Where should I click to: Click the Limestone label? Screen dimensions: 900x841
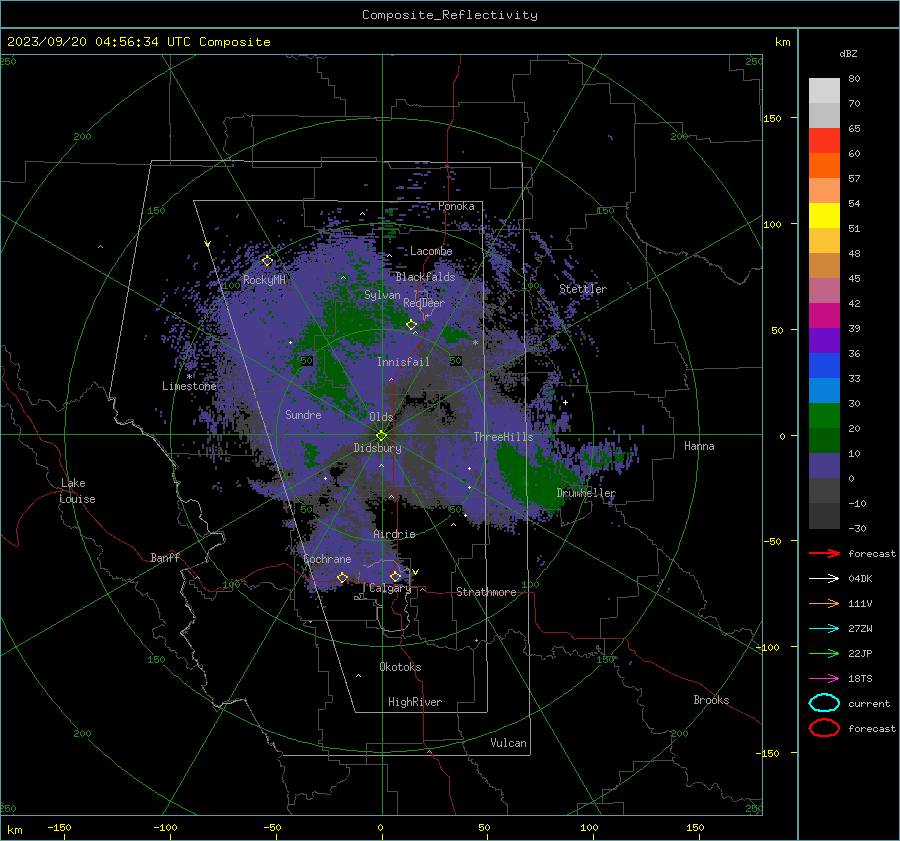pos(189,386)
